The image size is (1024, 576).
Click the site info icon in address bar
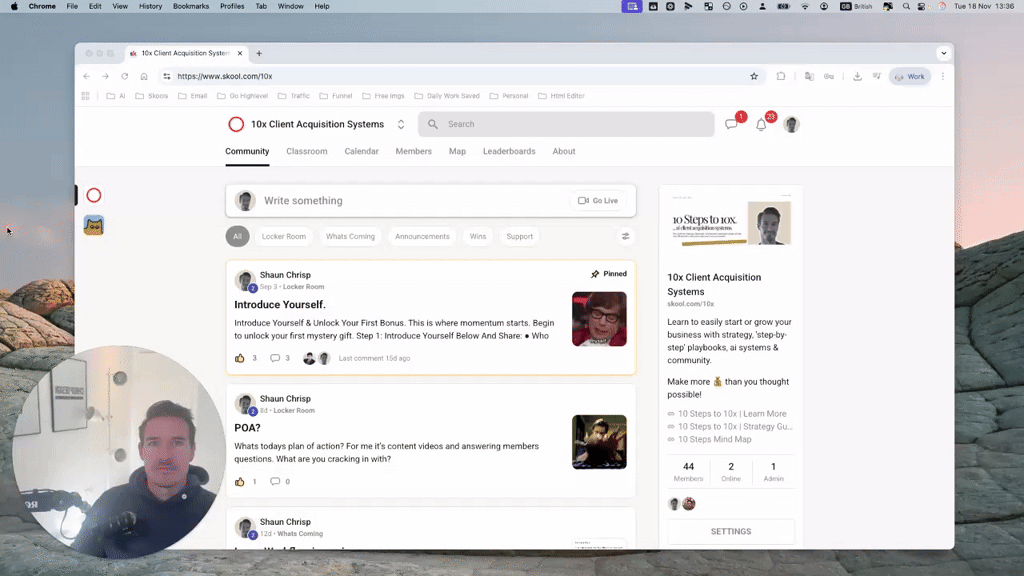(167, 76)
